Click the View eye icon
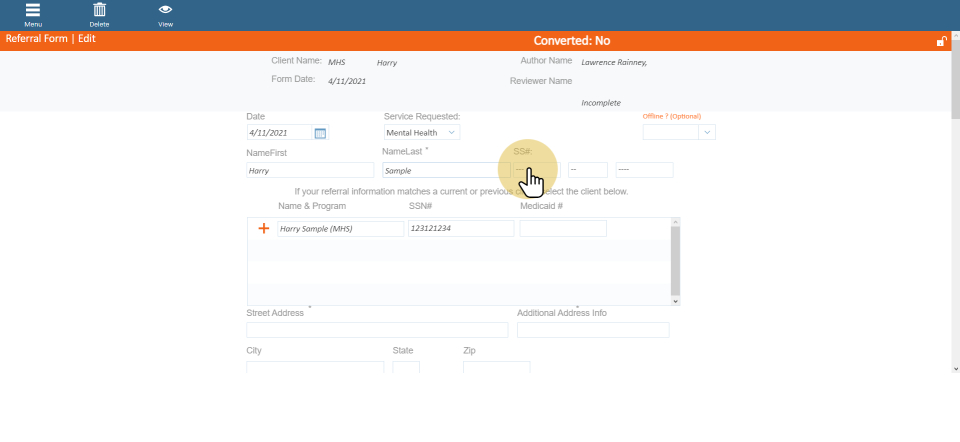This screenshot has width=960, height=442. (165, 11)
